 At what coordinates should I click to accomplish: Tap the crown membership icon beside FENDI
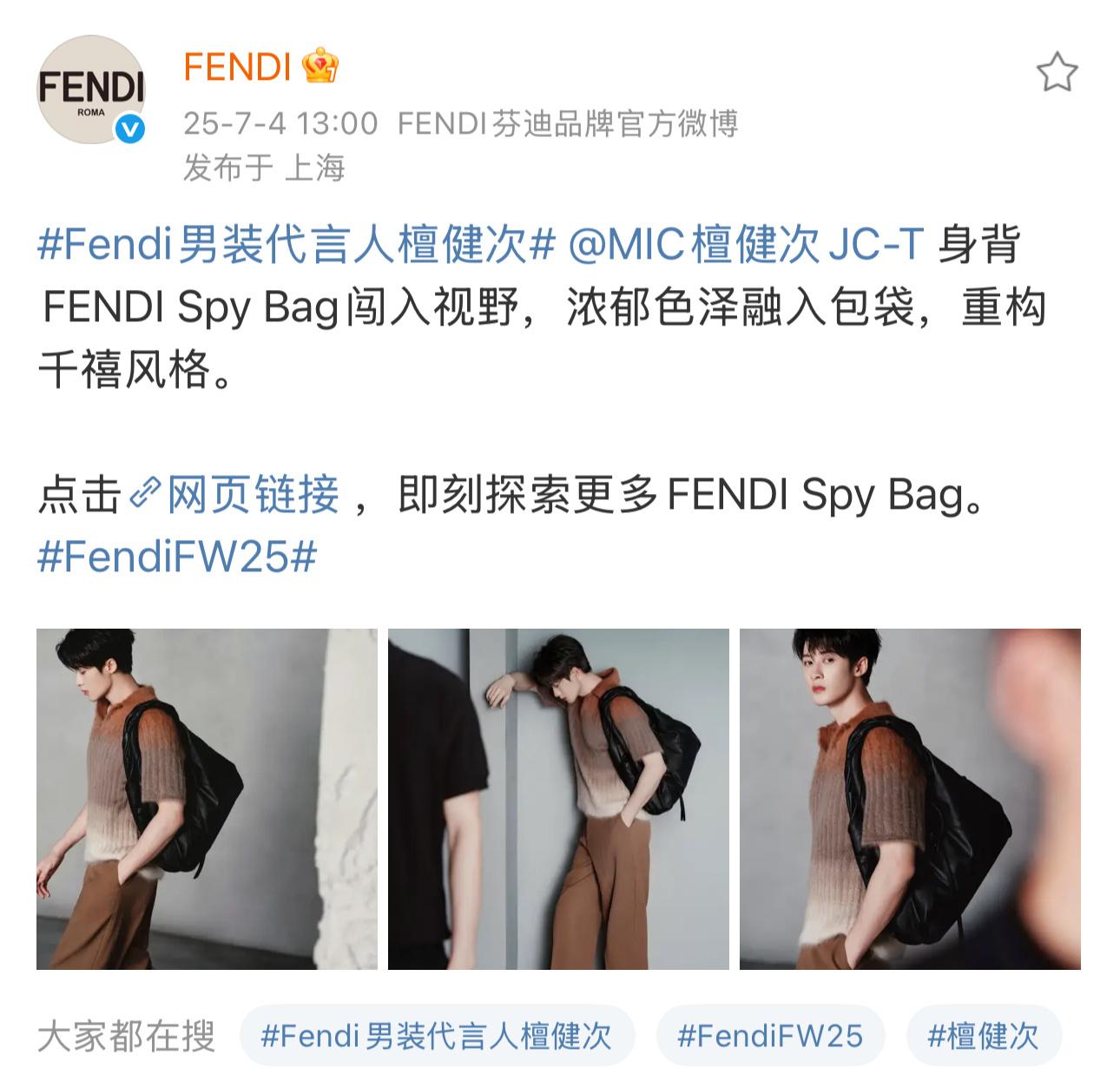coord(320,67)
